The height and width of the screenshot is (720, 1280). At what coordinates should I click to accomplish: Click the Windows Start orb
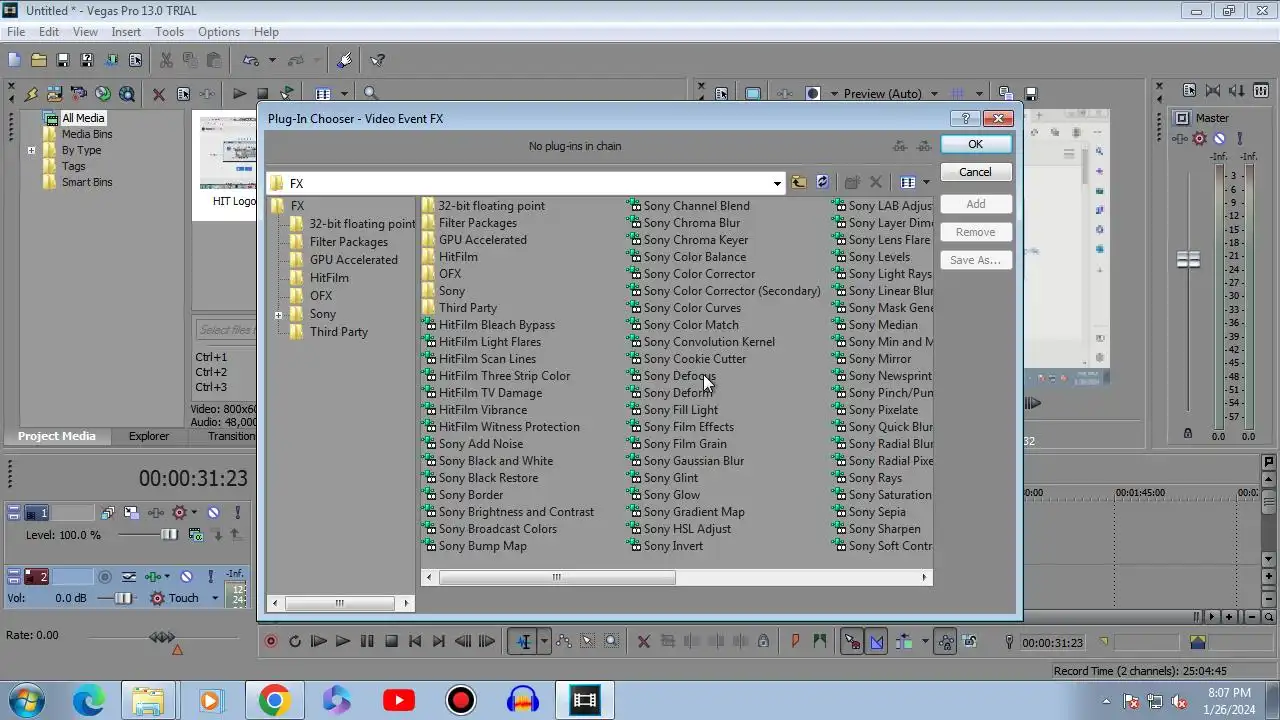(26, 700)
